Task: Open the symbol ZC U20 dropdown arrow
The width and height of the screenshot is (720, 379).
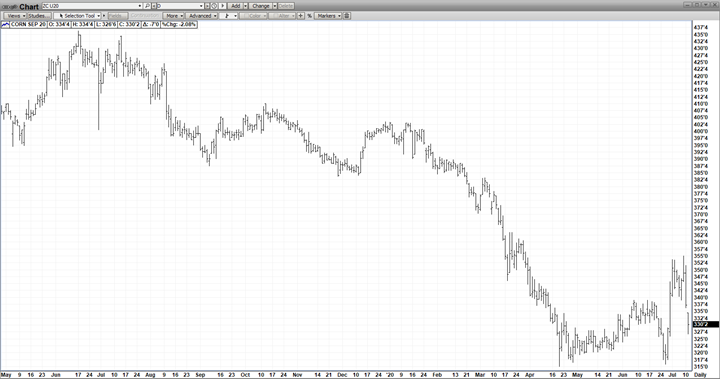Action: [140, 6]
